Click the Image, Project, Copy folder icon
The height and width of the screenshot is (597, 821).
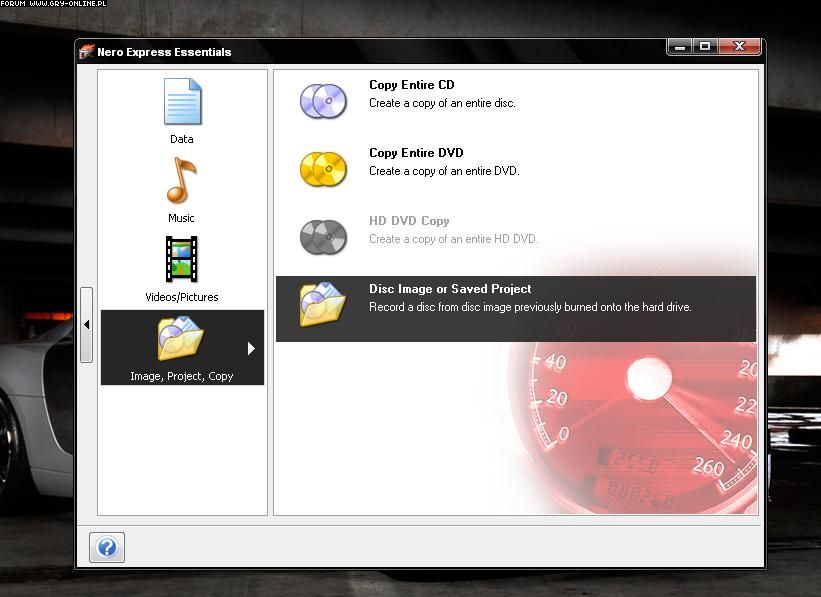(181, 338)
